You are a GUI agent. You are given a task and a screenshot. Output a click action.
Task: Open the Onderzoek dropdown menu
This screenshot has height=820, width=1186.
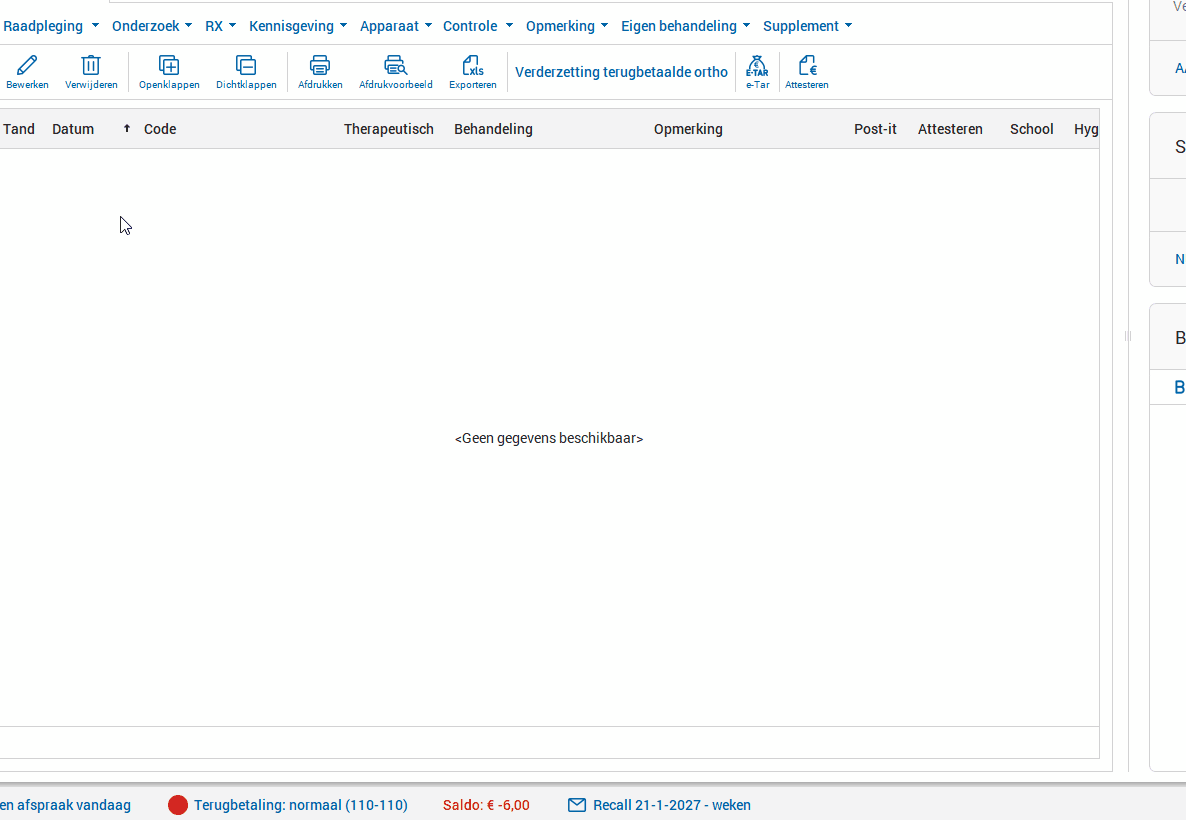tap(152, 26)
